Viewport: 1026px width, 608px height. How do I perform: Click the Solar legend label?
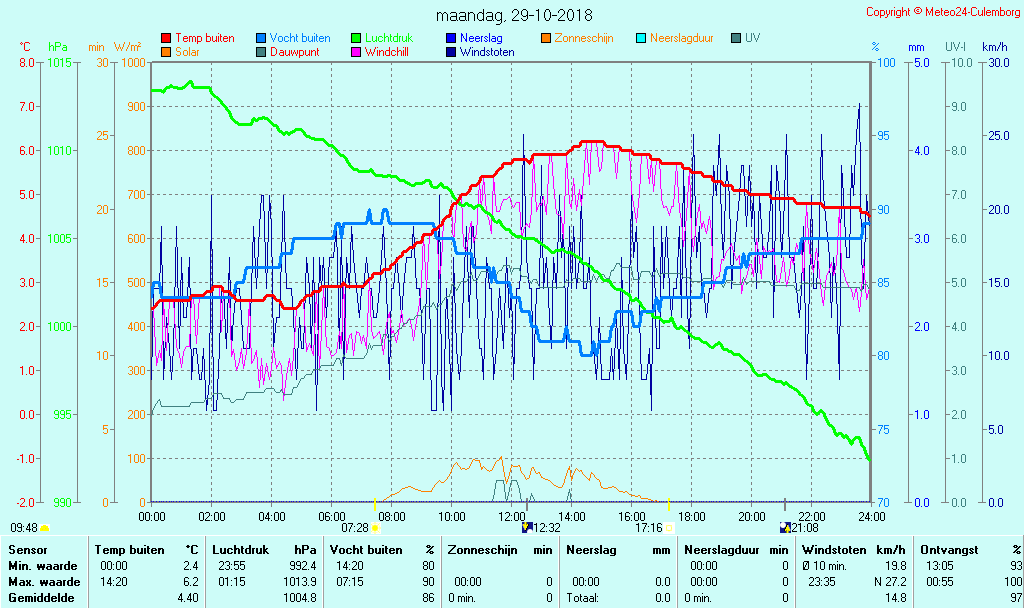190,52
